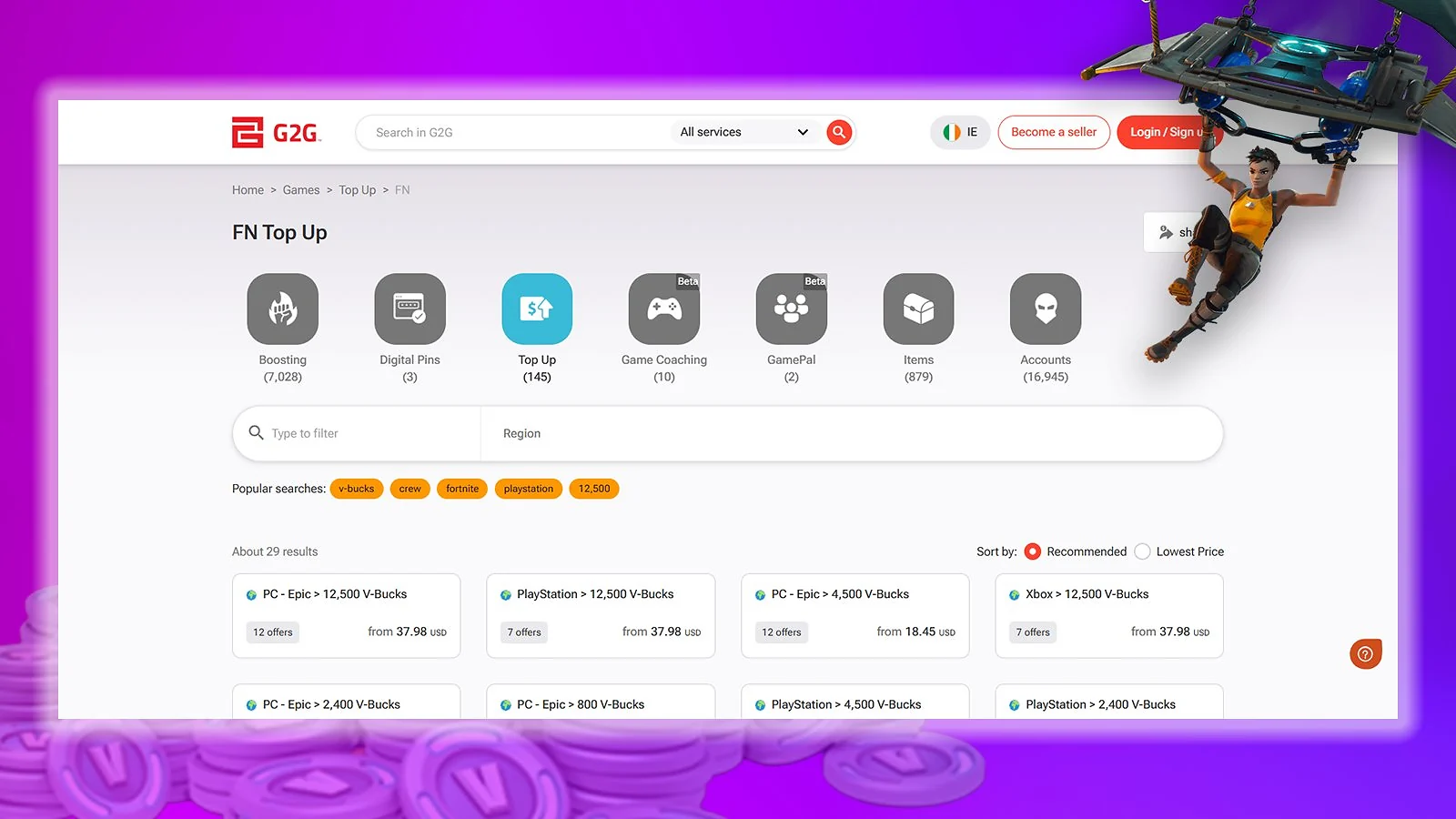1456x819 pixels.
Task: Open PlayStation 4,500 V-Bucks card
Action: coord(855,702)
